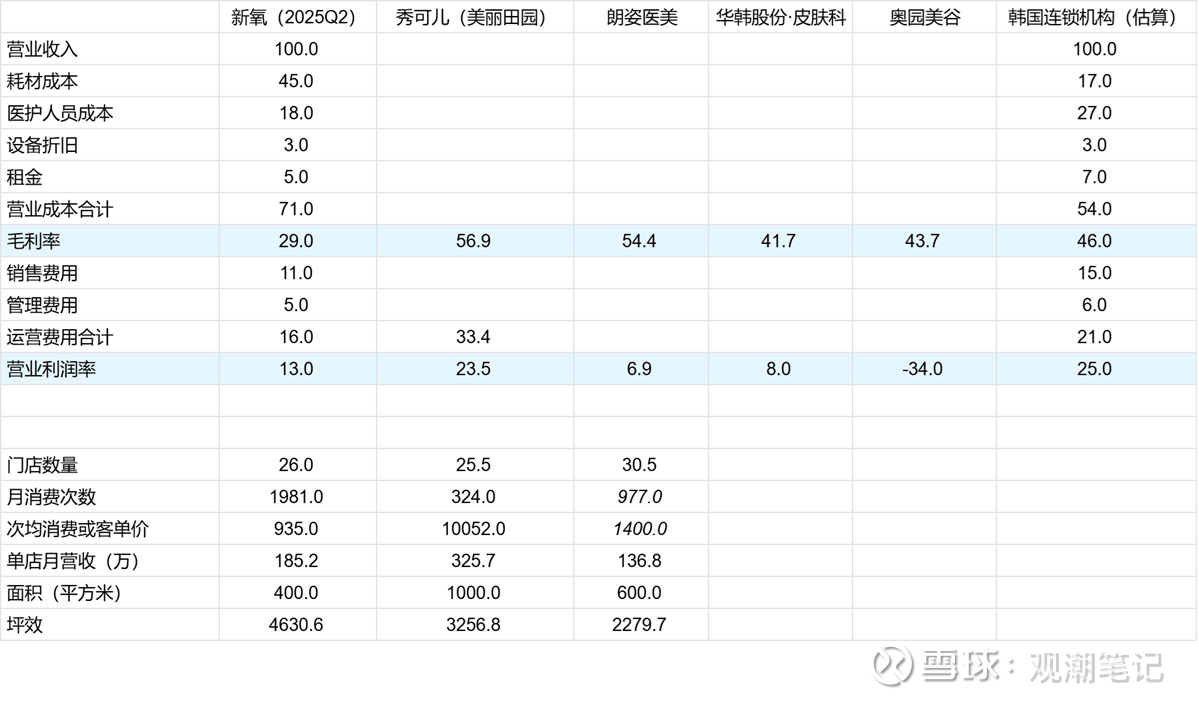The height and width of the screenshot is (704, 1199).
Task: Click the 管理费用 row label
Action: (x=42, y=306)
